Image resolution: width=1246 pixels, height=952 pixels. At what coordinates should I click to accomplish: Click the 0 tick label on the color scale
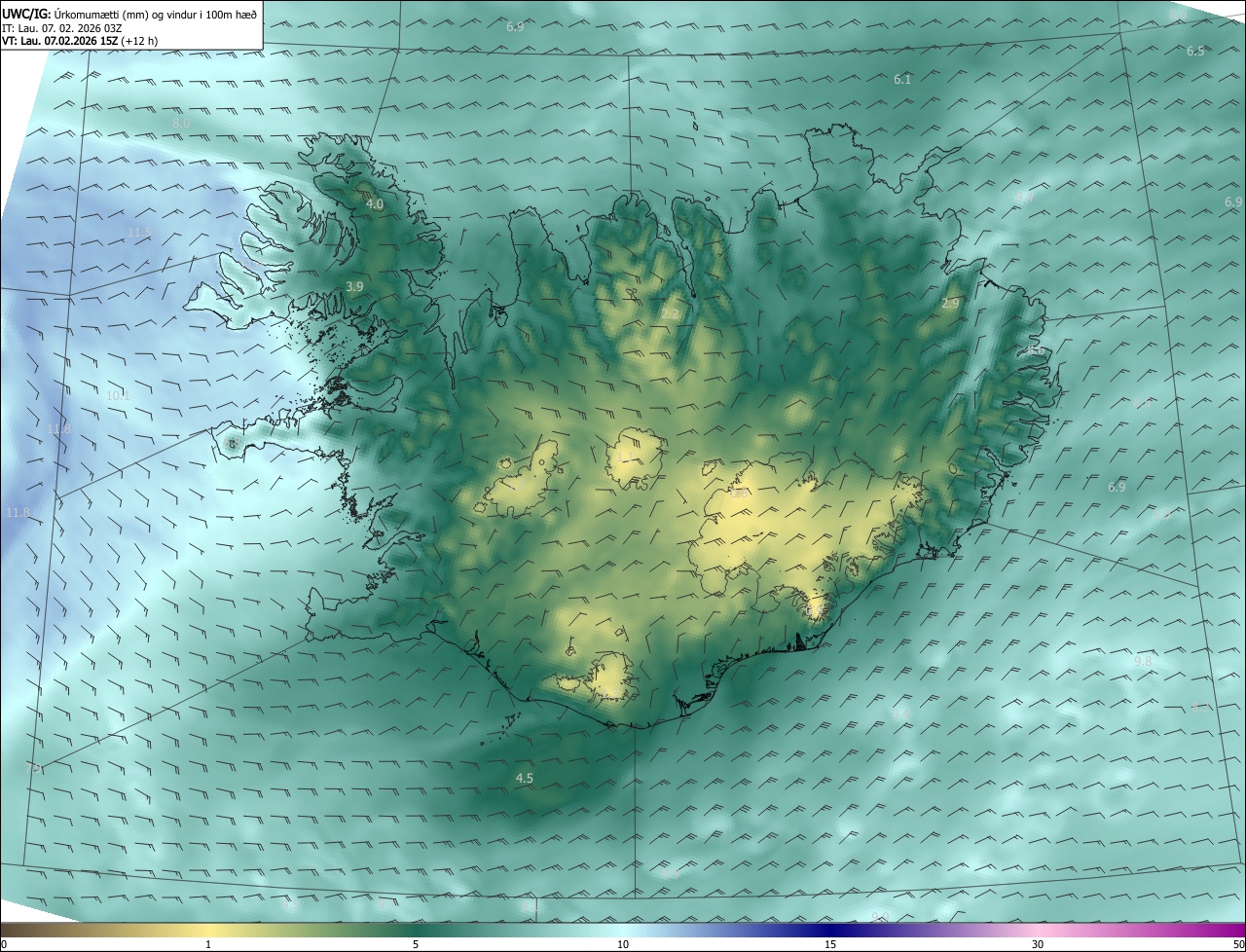(x=3, y=944)
